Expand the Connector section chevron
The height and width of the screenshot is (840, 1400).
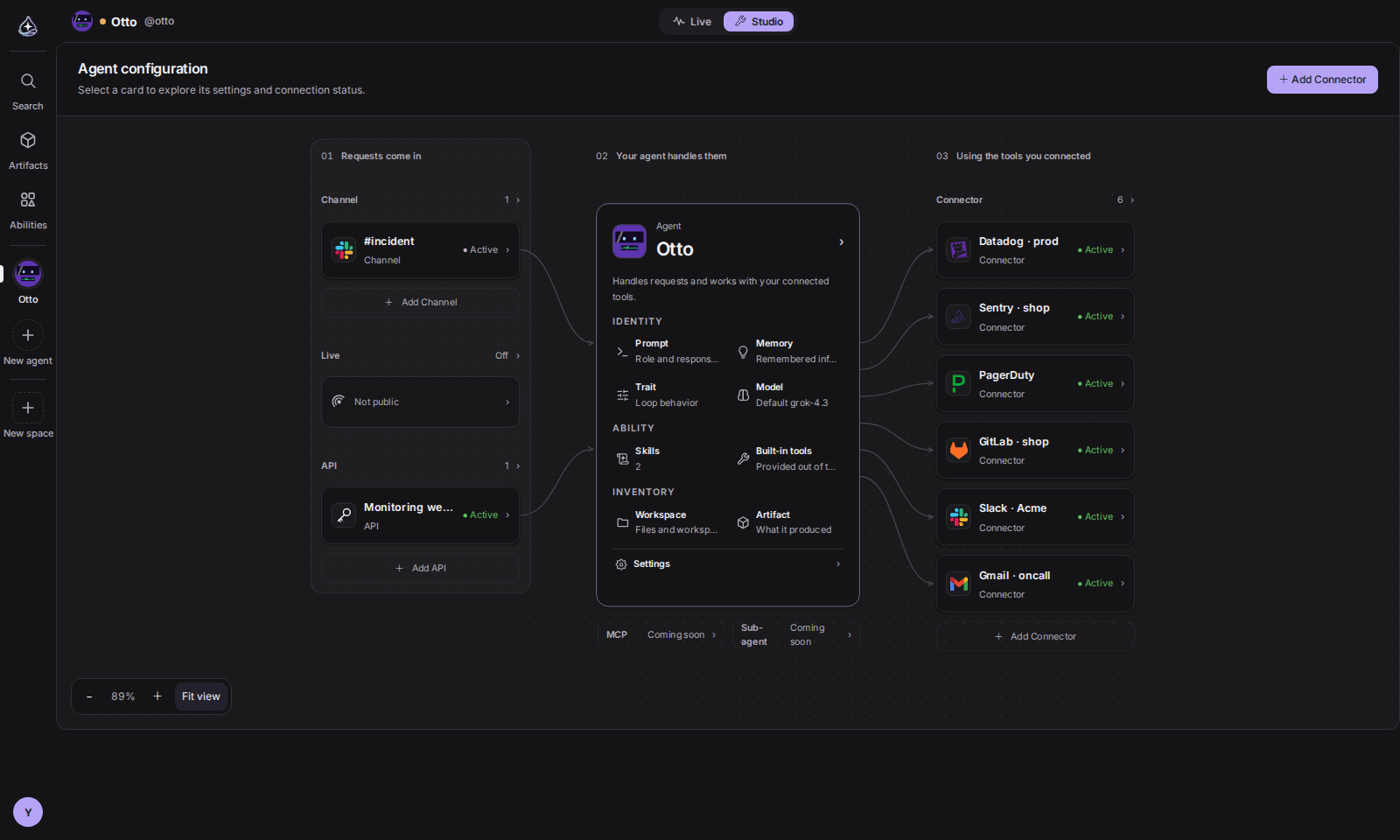point(1132,200)
